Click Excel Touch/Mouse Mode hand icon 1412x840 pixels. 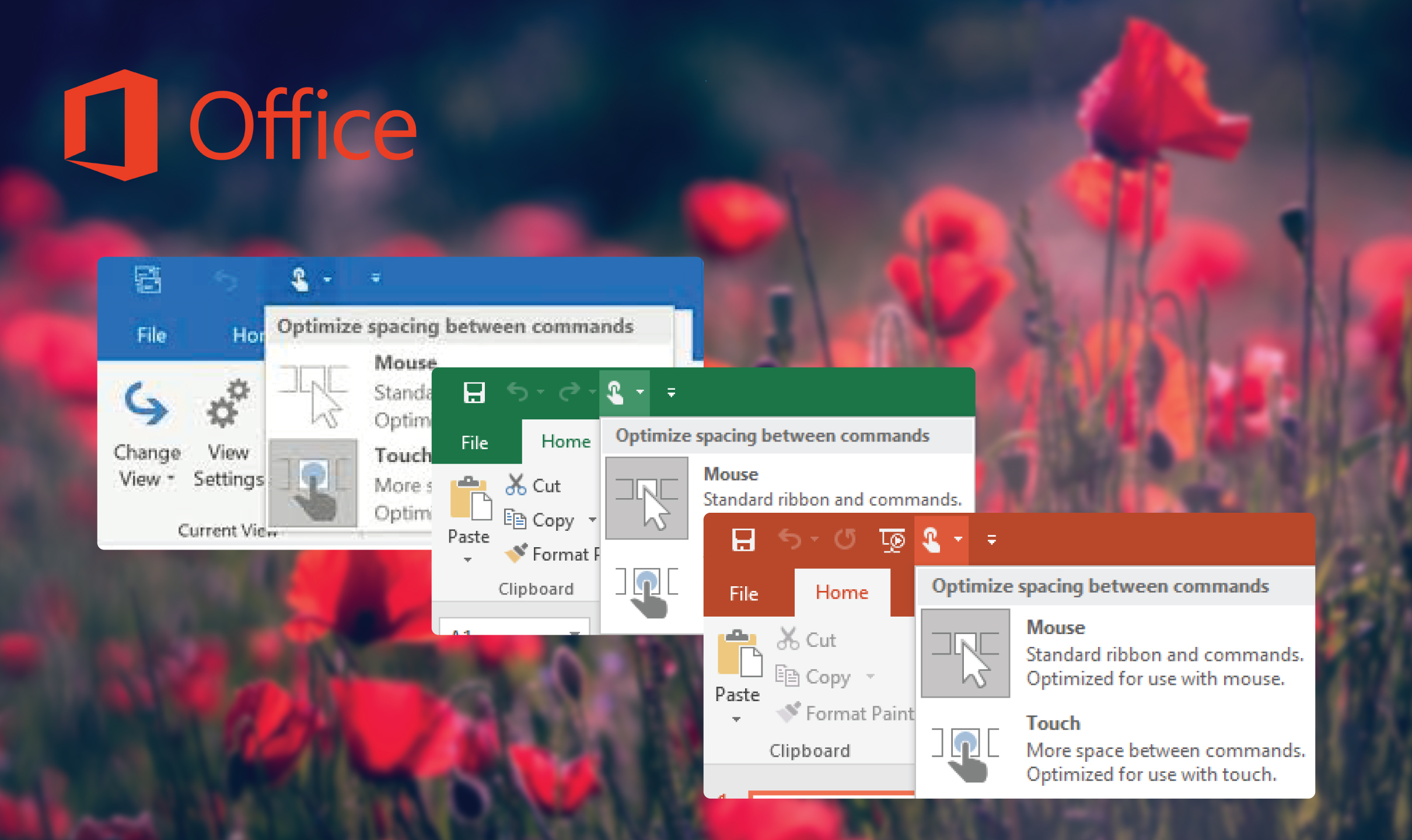tap(615, 392)
